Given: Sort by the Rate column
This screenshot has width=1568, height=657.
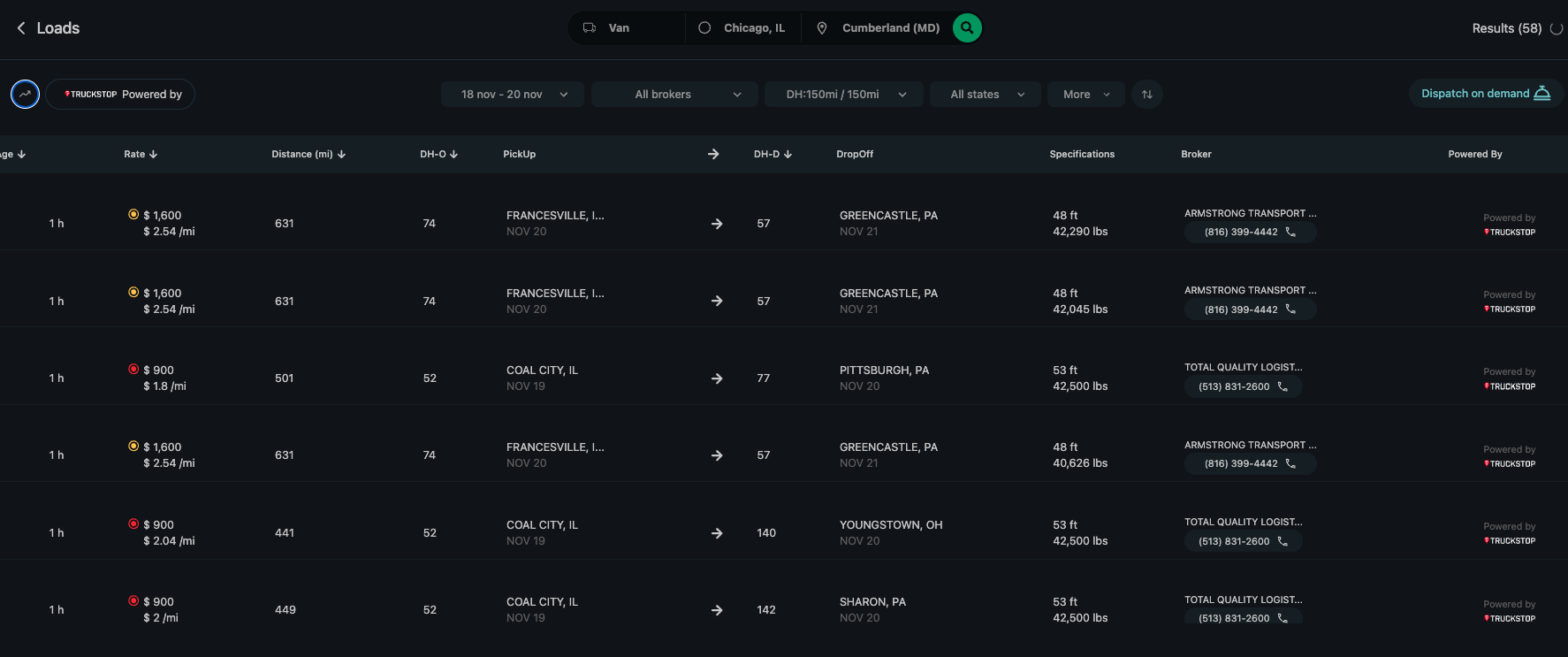Looking at the screenshot, I should click(141, 154).
